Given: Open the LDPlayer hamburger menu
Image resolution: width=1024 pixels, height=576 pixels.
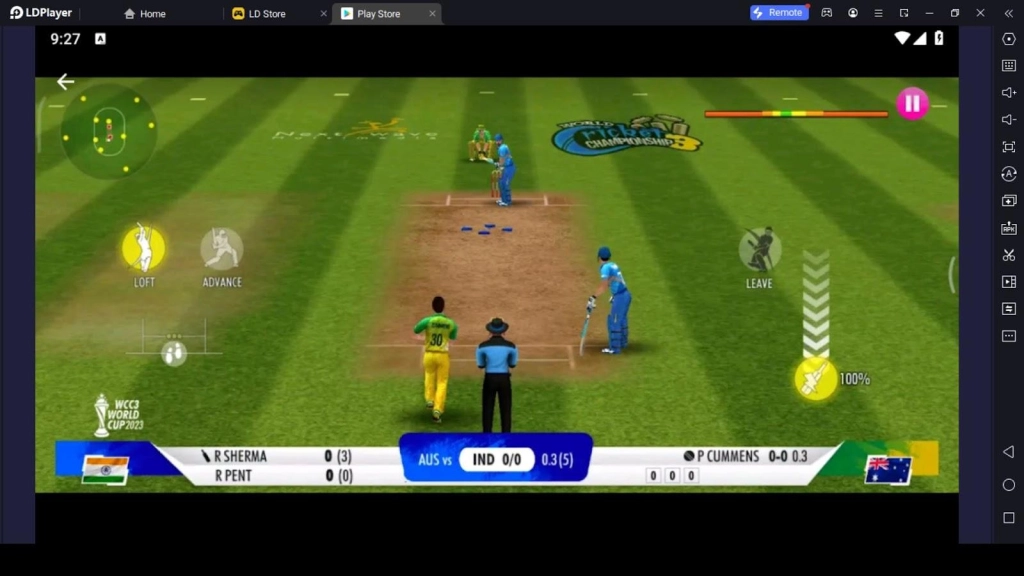Looking at the screenshot, I should tap(878, 12).
